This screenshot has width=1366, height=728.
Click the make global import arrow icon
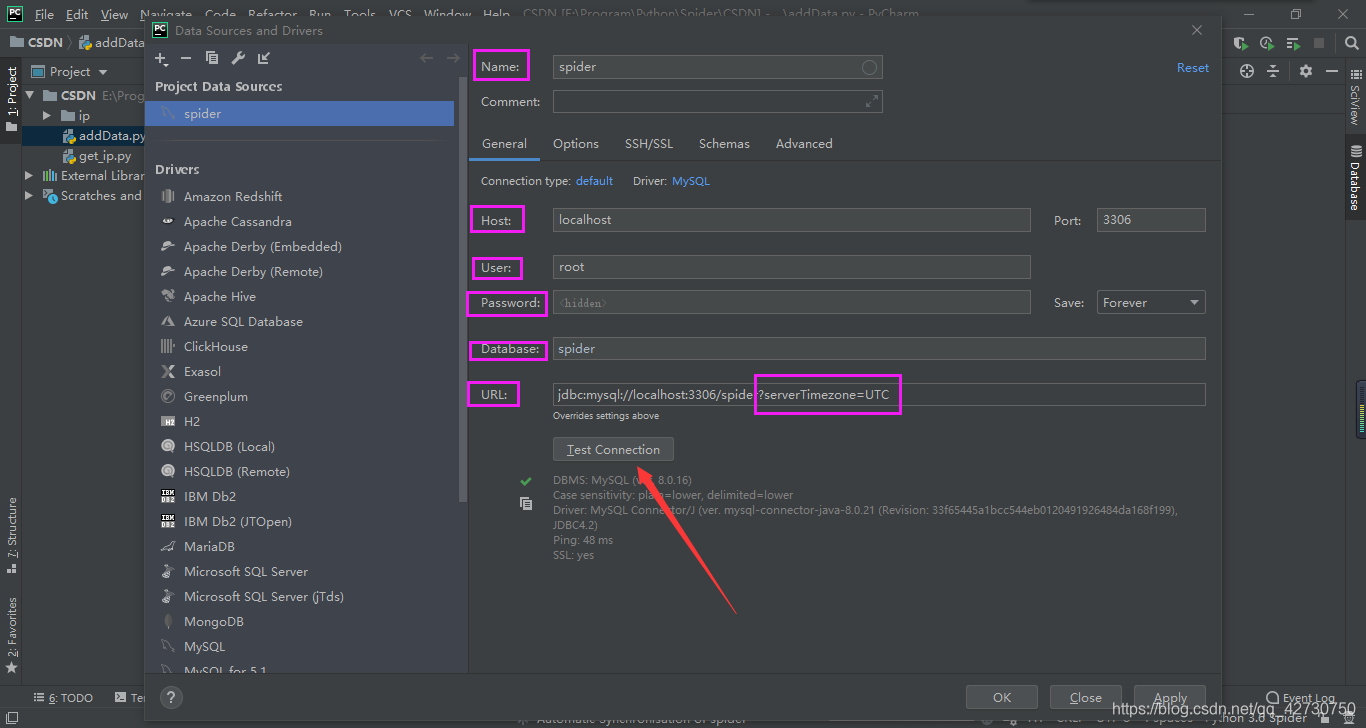point(264,59)
